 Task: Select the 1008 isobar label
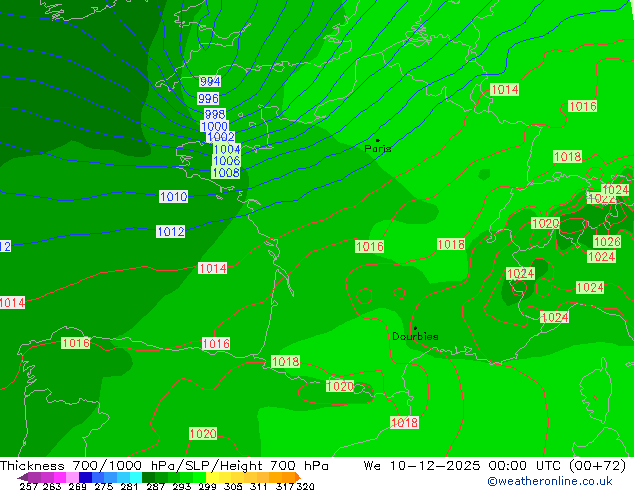[226, 173]
